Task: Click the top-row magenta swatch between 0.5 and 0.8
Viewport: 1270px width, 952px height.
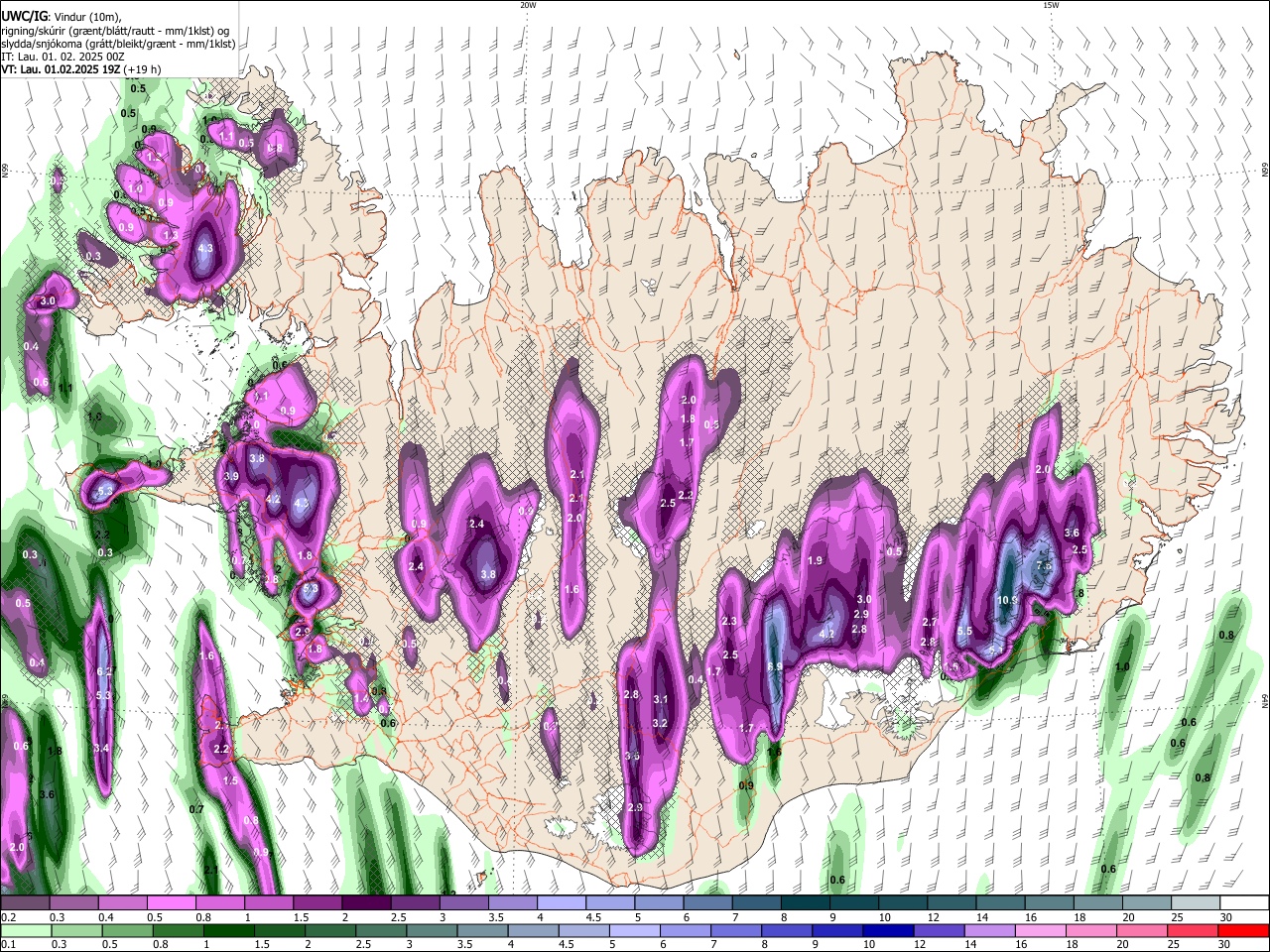Action: 173,903
